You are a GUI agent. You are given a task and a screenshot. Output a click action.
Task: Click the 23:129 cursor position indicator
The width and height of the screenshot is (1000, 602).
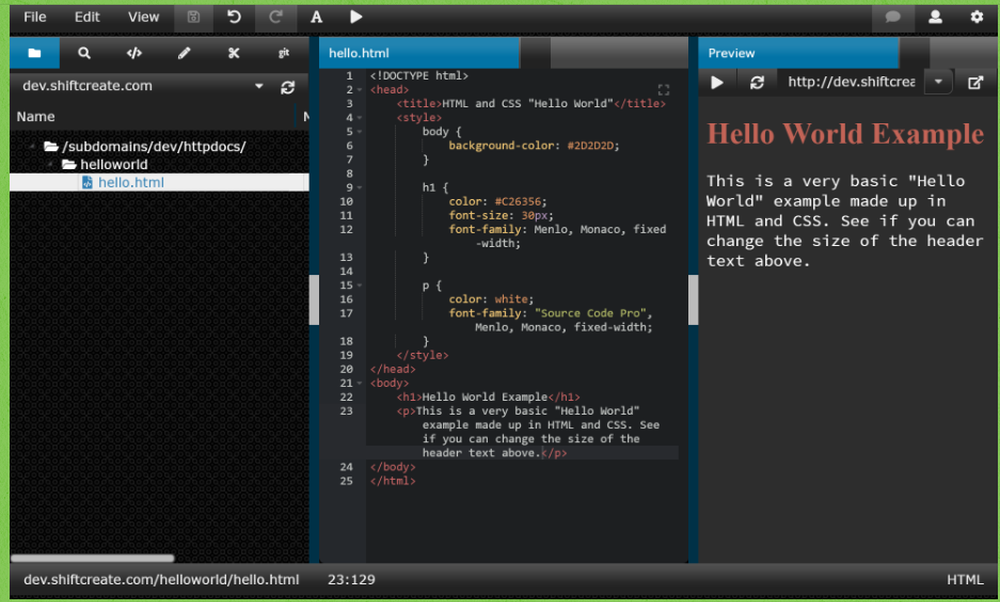coord(351,580)
